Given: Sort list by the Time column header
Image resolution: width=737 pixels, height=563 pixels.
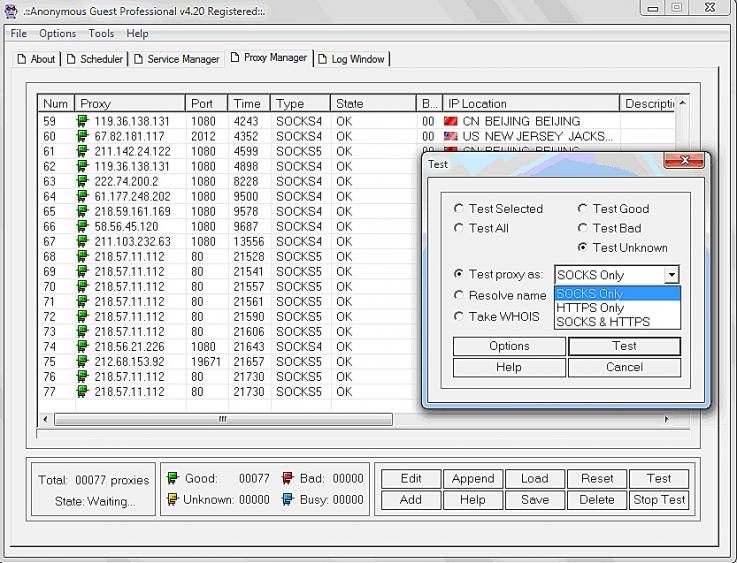Looking at the screenshot, I should click(249, 103).
